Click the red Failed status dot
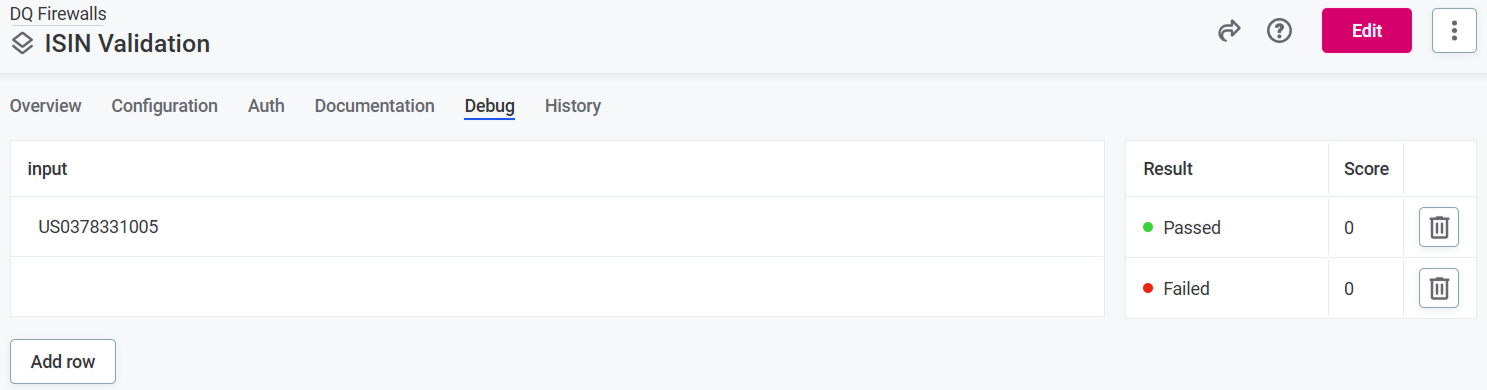 pos(1148,288)
